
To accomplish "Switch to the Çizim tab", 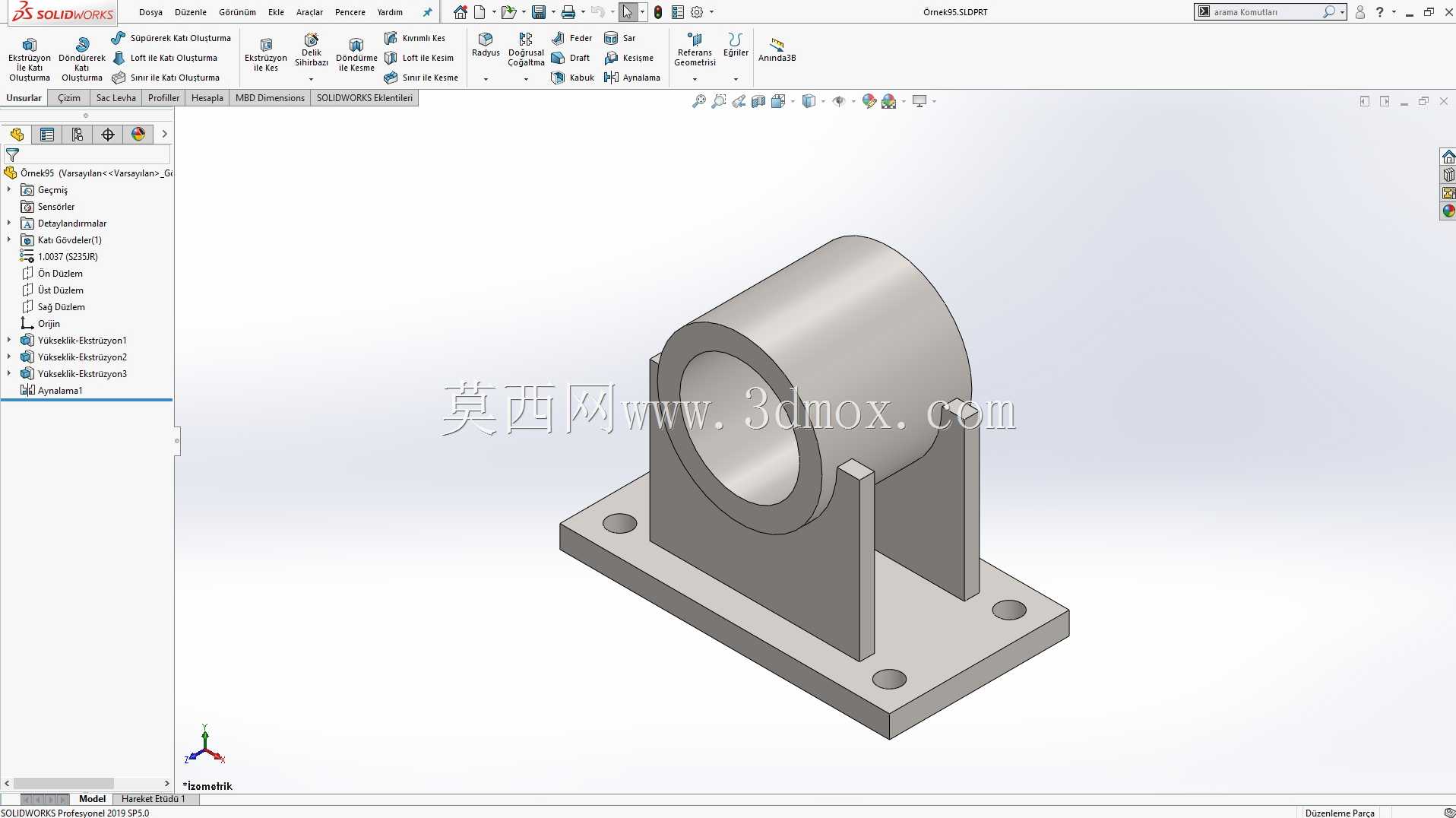I will (69, 98).
